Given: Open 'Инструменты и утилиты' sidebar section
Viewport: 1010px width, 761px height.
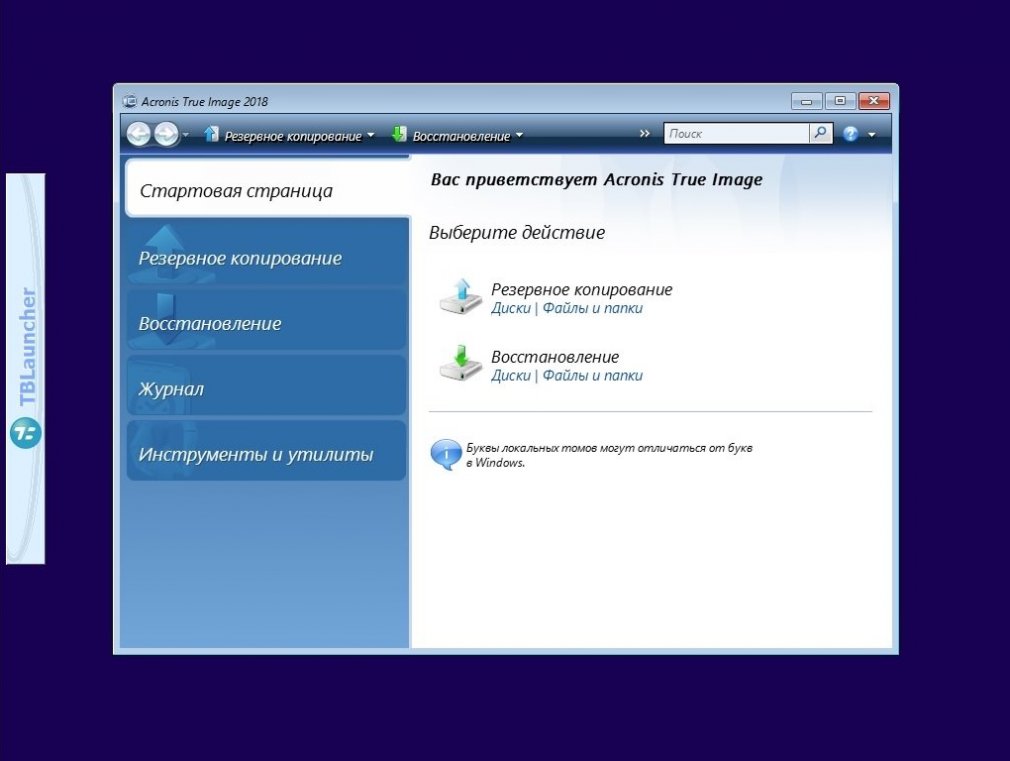Looking at the screenshot, I should tap(267, 450).
